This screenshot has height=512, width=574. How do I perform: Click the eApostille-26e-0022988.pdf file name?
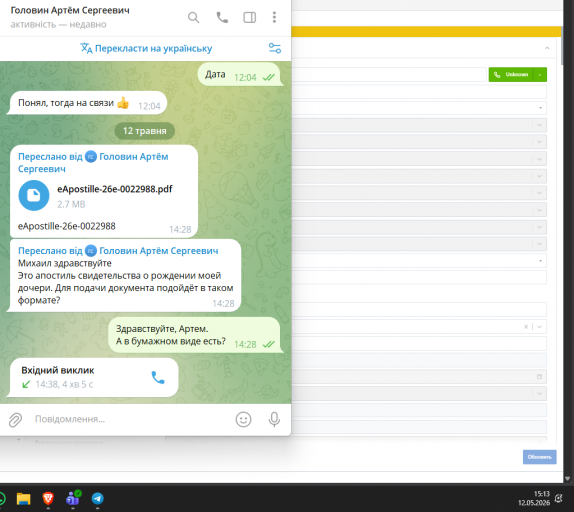point(115,189)
